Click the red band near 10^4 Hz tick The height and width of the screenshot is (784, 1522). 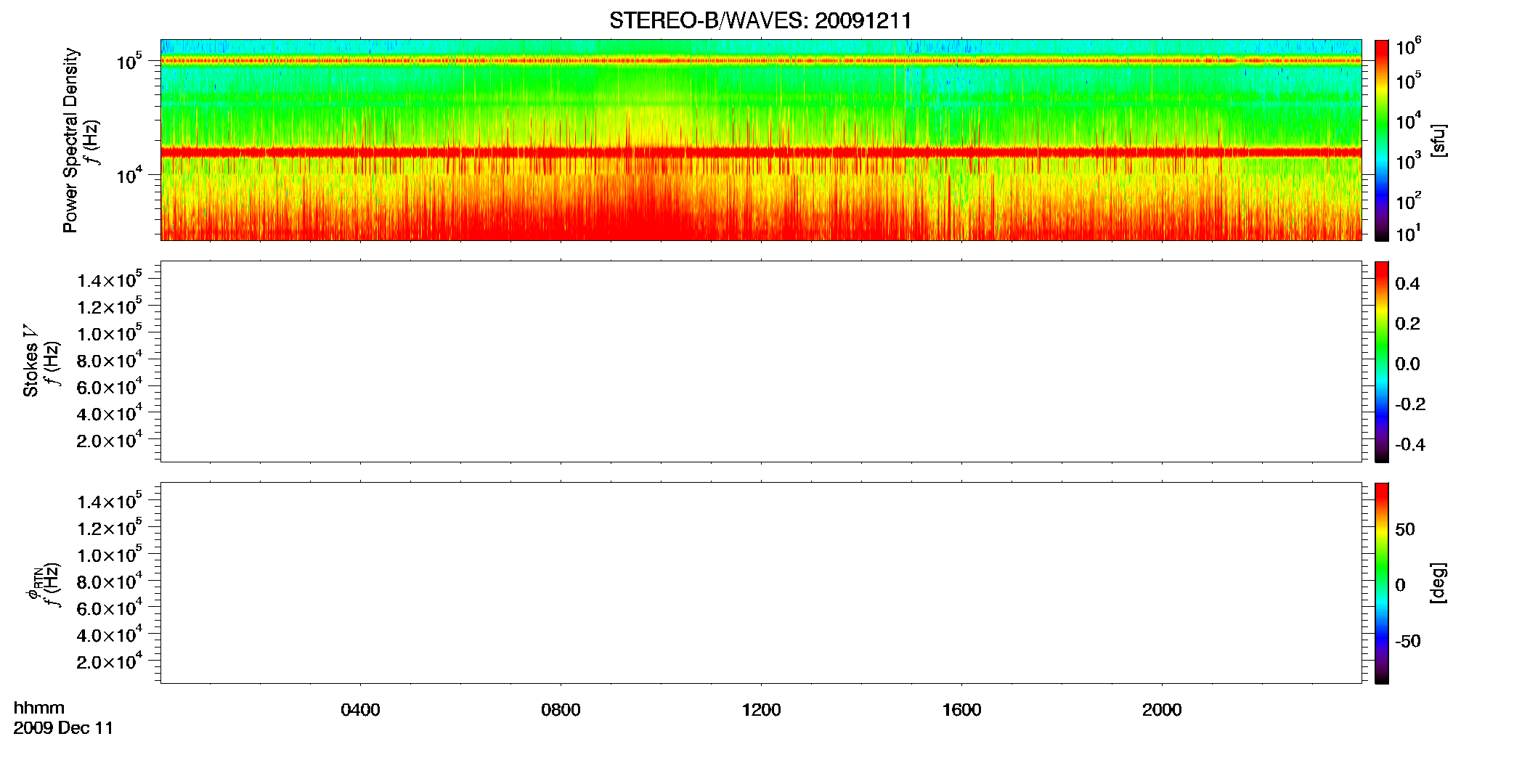pos(760,152)
